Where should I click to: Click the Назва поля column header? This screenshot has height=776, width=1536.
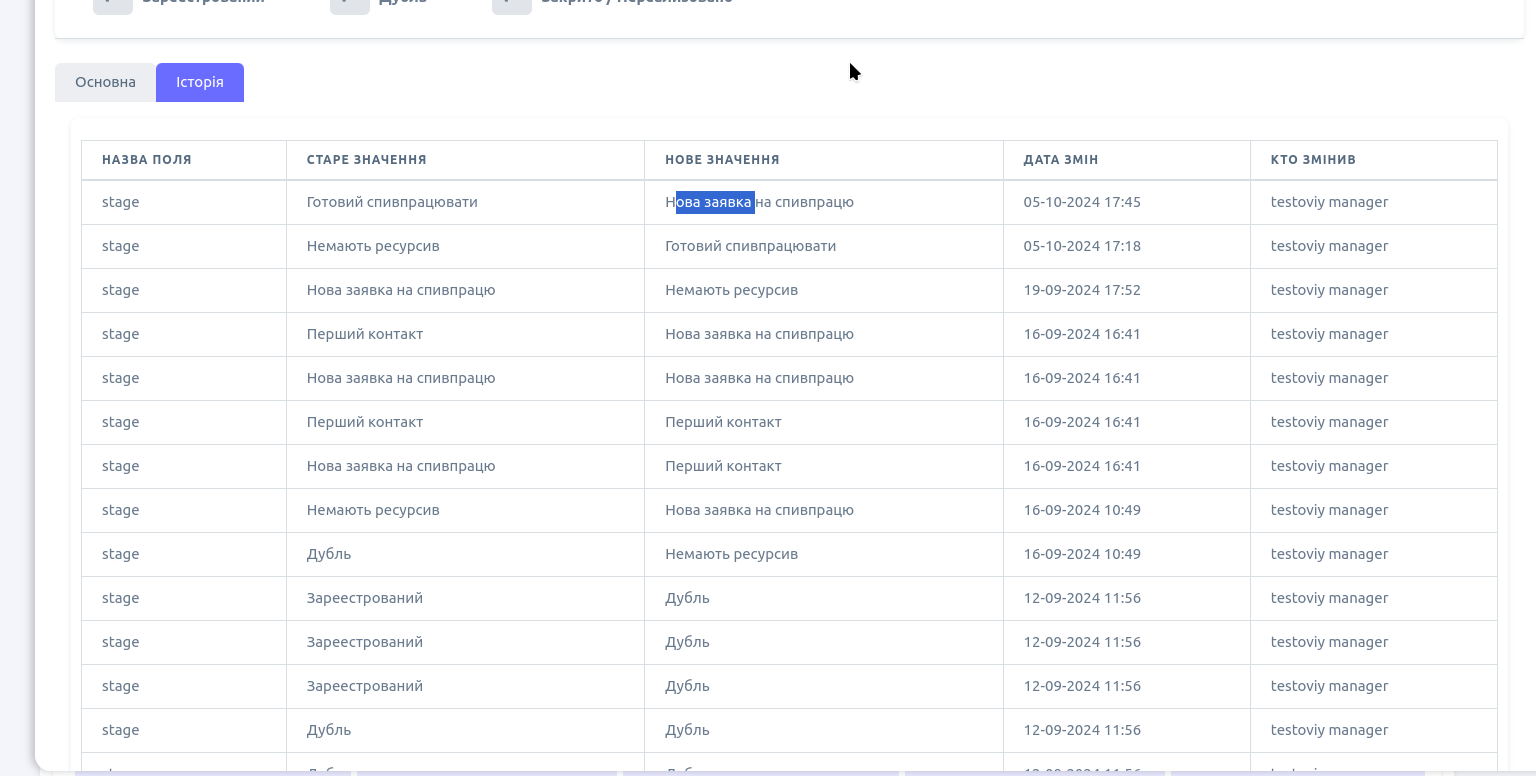point(146,160)
